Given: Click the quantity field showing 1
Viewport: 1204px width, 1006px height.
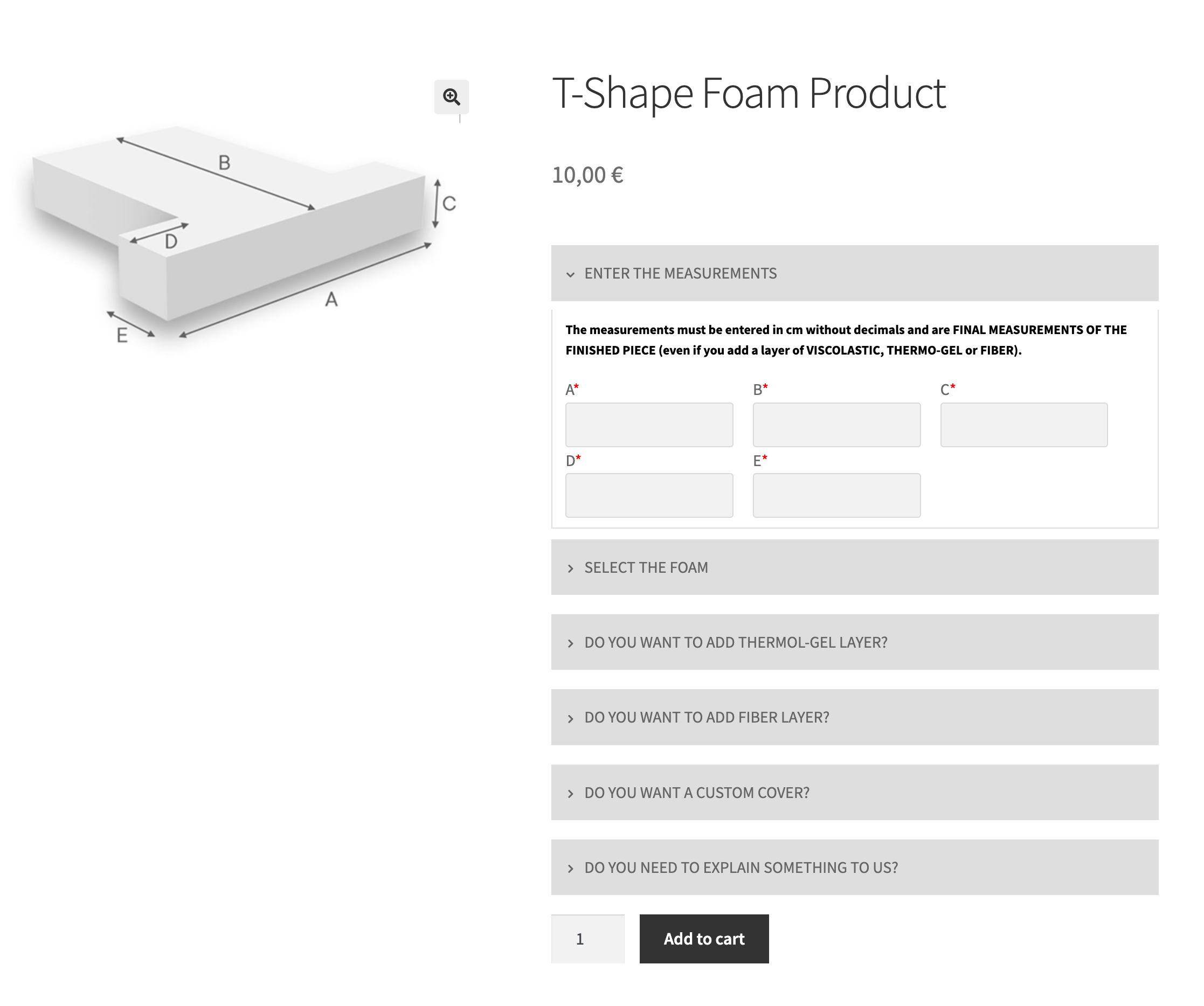Looking at the screenshot, I should 587,939.
